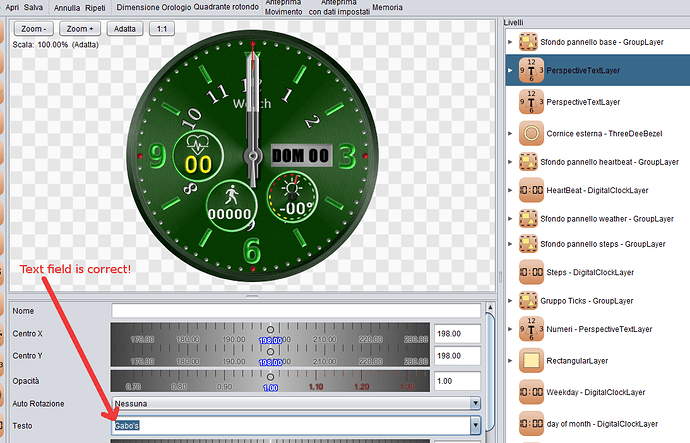Click the RectangularLayer icon
The image size is (690, 443).
[531, 361]
